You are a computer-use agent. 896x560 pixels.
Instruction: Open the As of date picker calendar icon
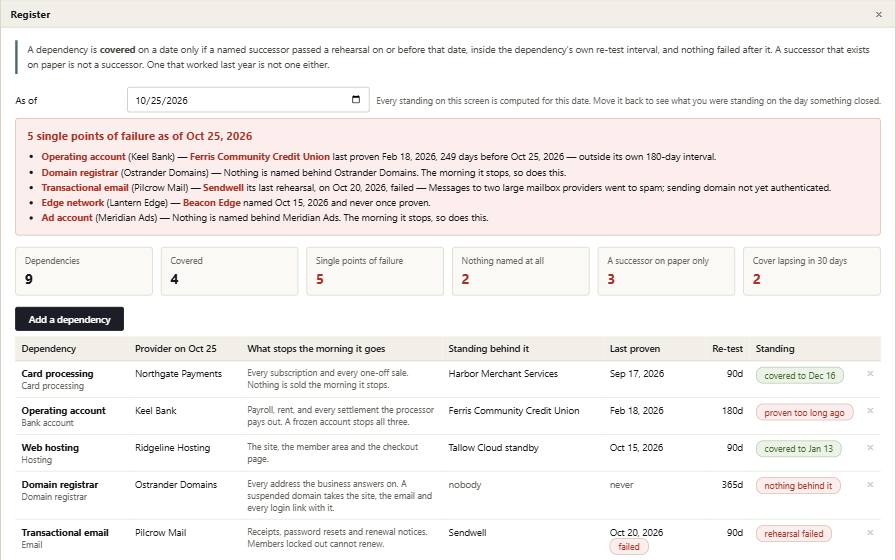coord(355,99)
